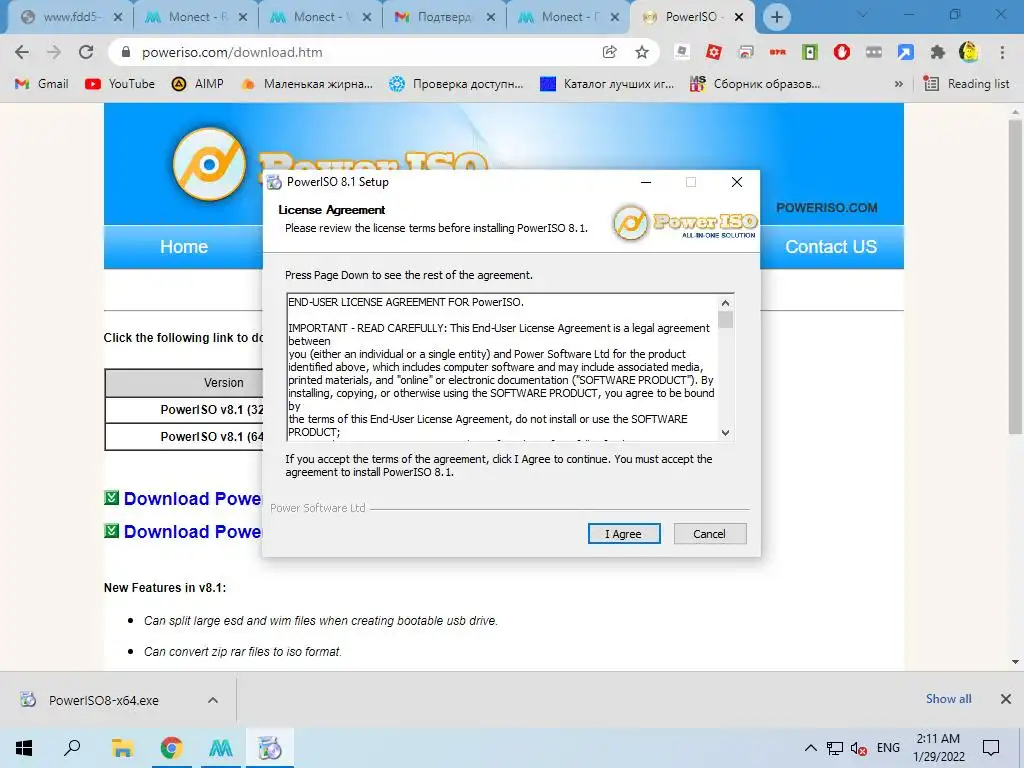Viewport: 1024px width, 768px height.
Task: Click the PowerISO disc logo on website
Action: click(x=209, y=164)
